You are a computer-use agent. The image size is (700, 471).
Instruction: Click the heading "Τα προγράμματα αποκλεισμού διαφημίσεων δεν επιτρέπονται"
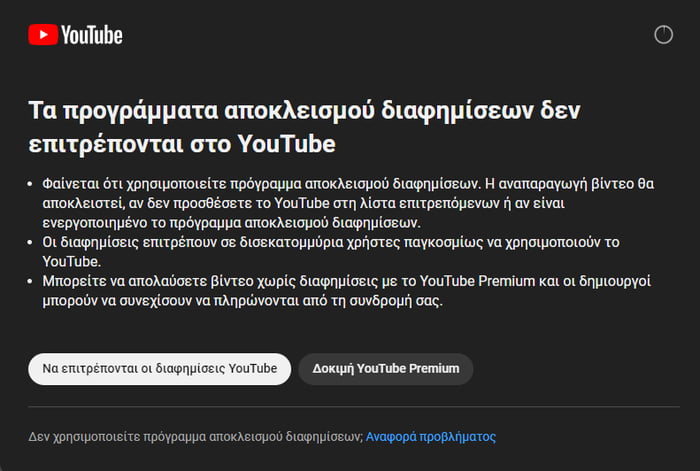click(x=304, y=127)
